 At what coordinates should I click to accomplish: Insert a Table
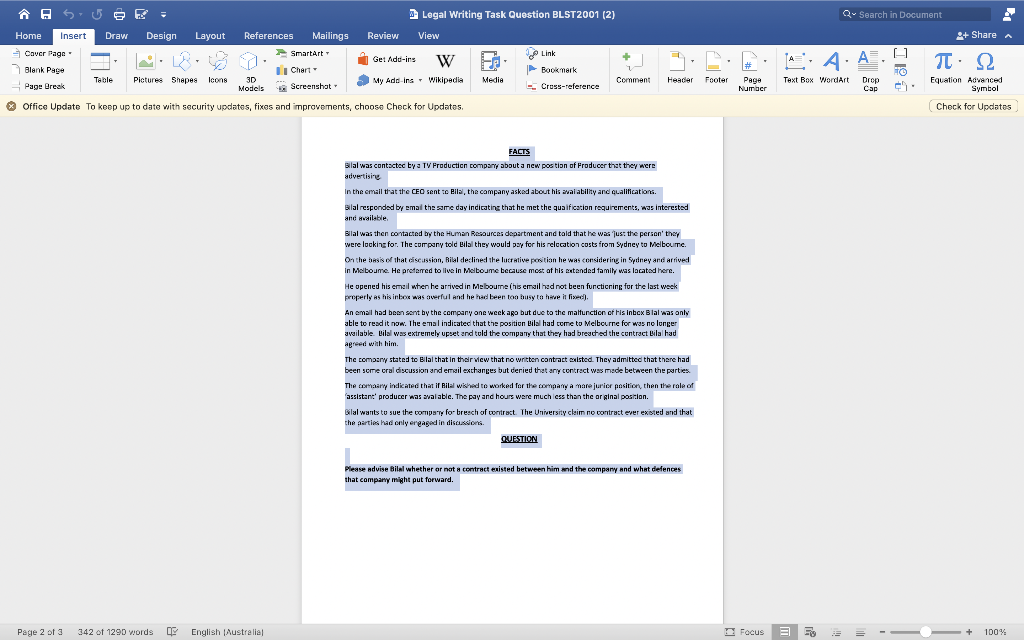(x=103, y=67)
